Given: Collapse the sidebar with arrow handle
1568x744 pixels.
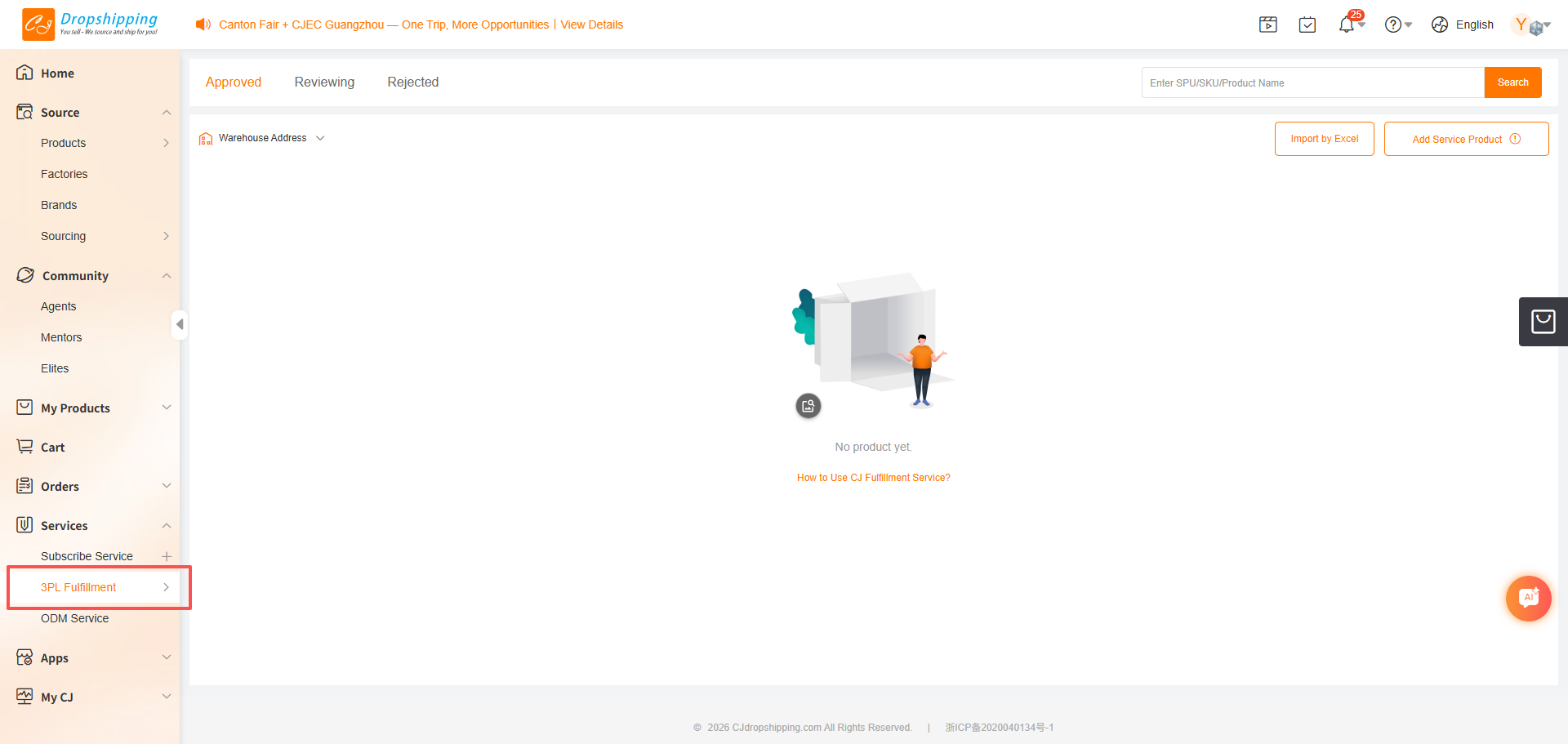Looking at the screenshot, I should [180, 324].
